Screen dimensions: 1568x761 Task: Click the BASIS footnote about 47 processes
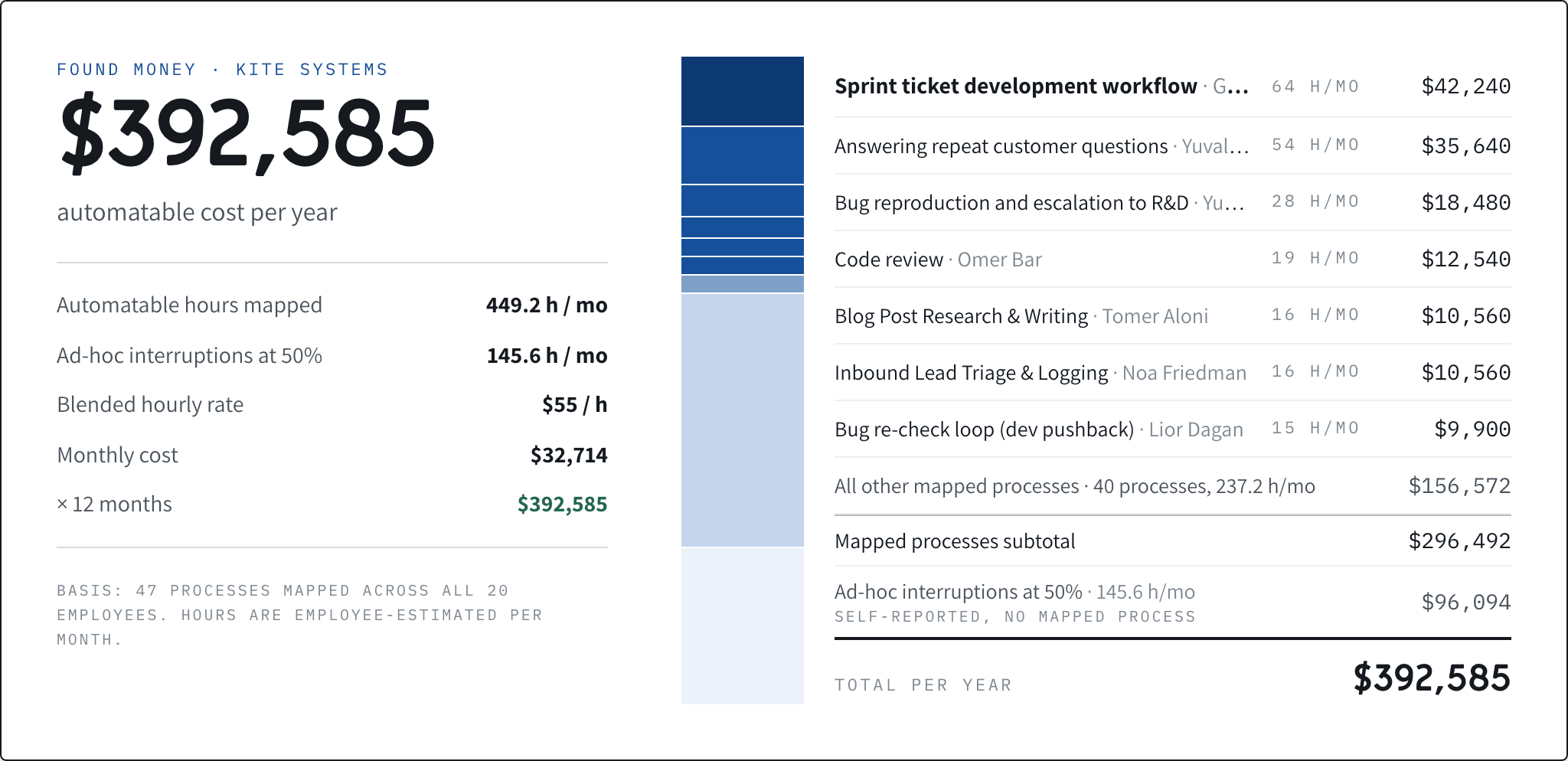(x=299, y=615)
